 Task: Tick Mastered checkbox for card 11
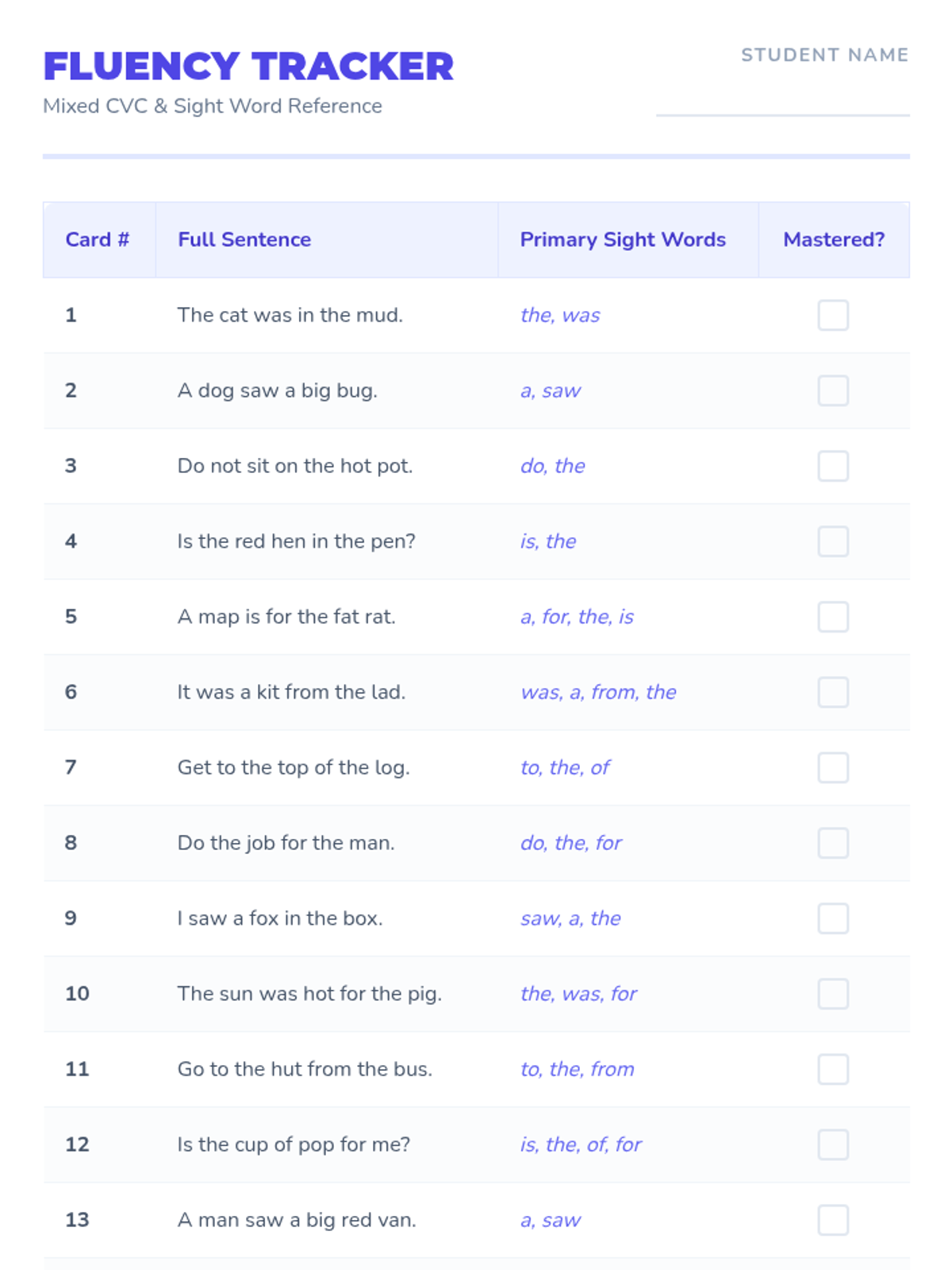click(x=833, y=1069)
